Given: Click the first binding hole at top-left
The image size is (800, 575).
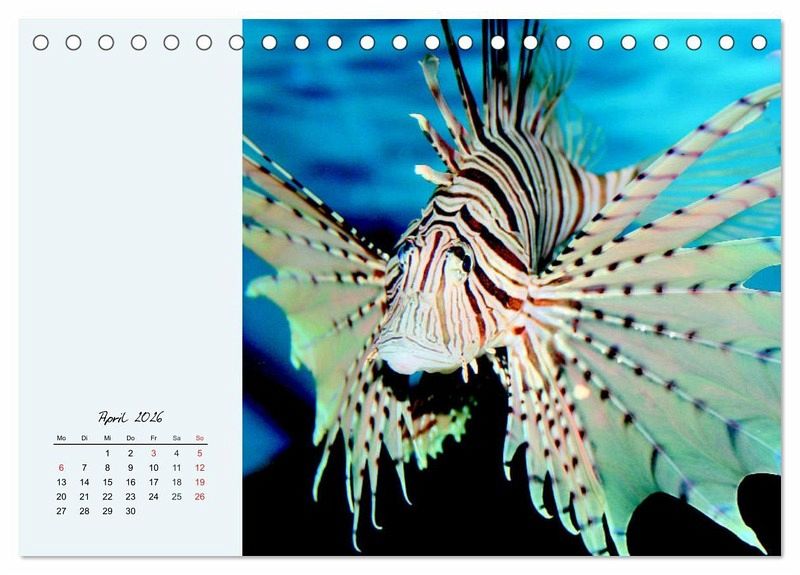Looking at the screenshot, I should click(41, 42).
